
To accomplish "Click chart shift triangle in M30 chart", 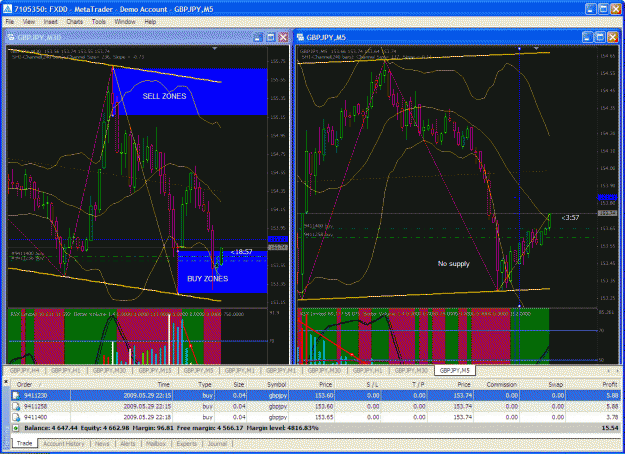I will (214, 49).
